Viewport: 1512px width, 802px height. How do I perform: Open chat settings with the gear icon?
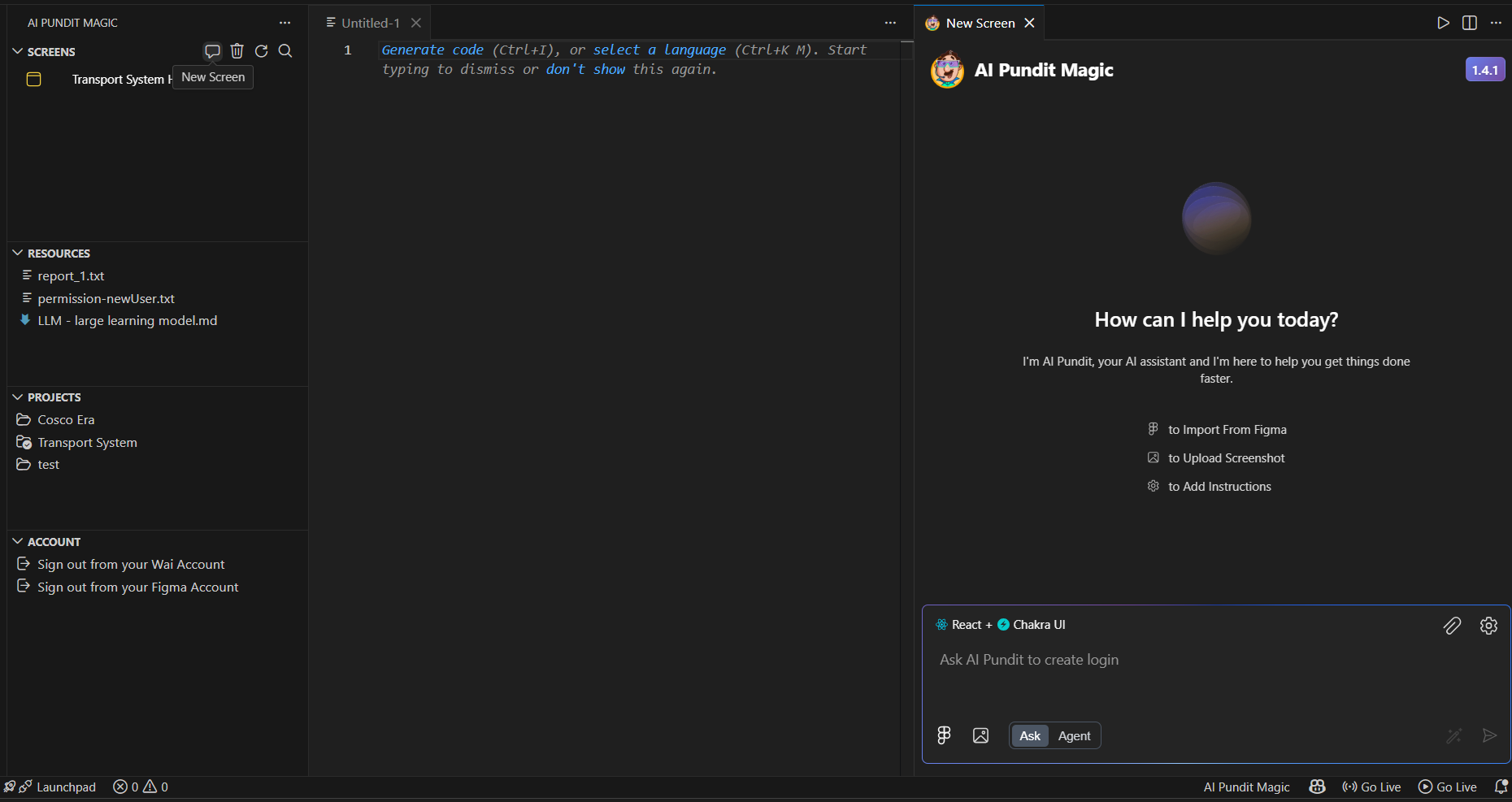point(1488,626)
